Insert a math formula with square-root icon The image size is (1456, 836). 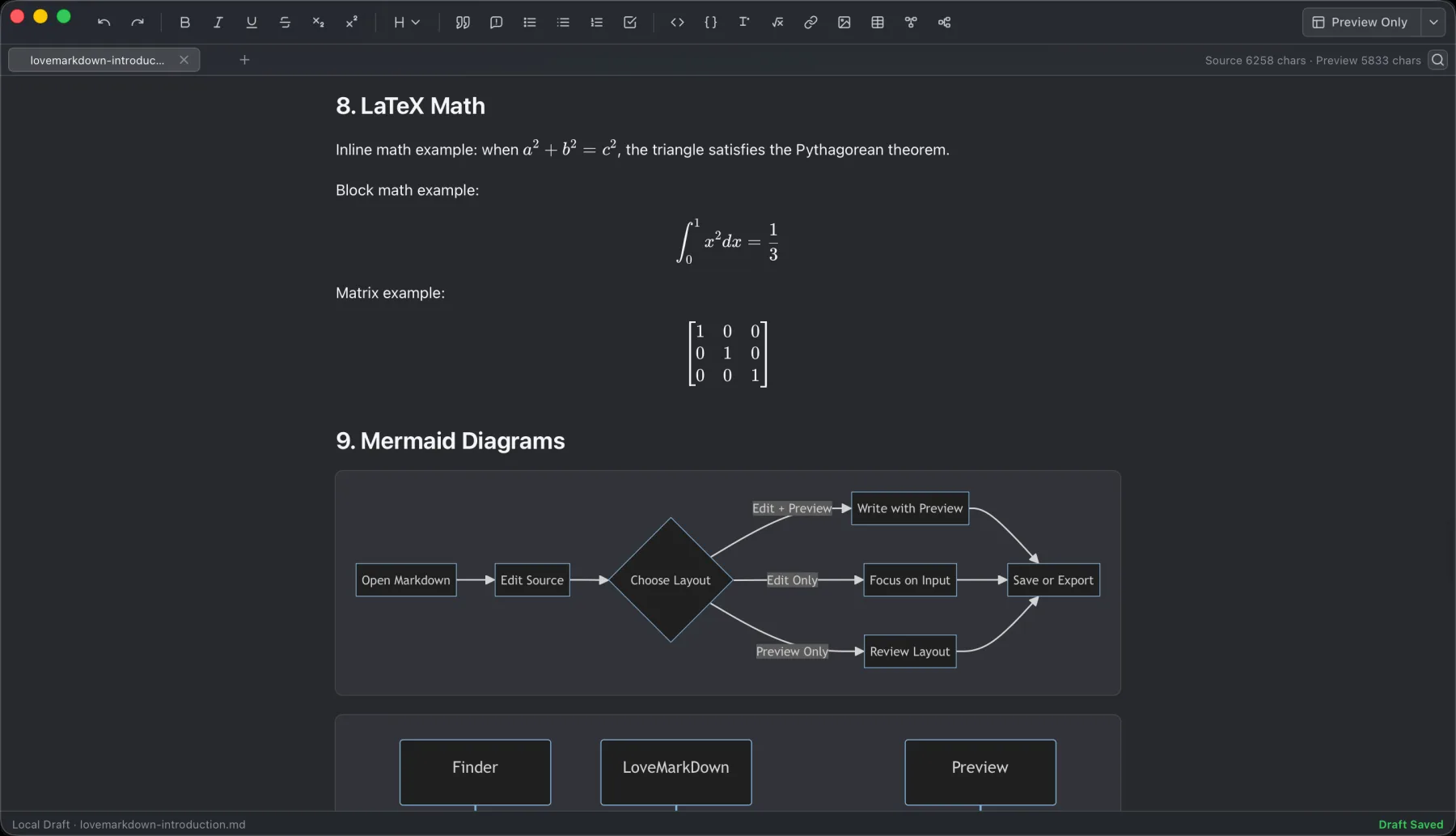tap(777, 23)
